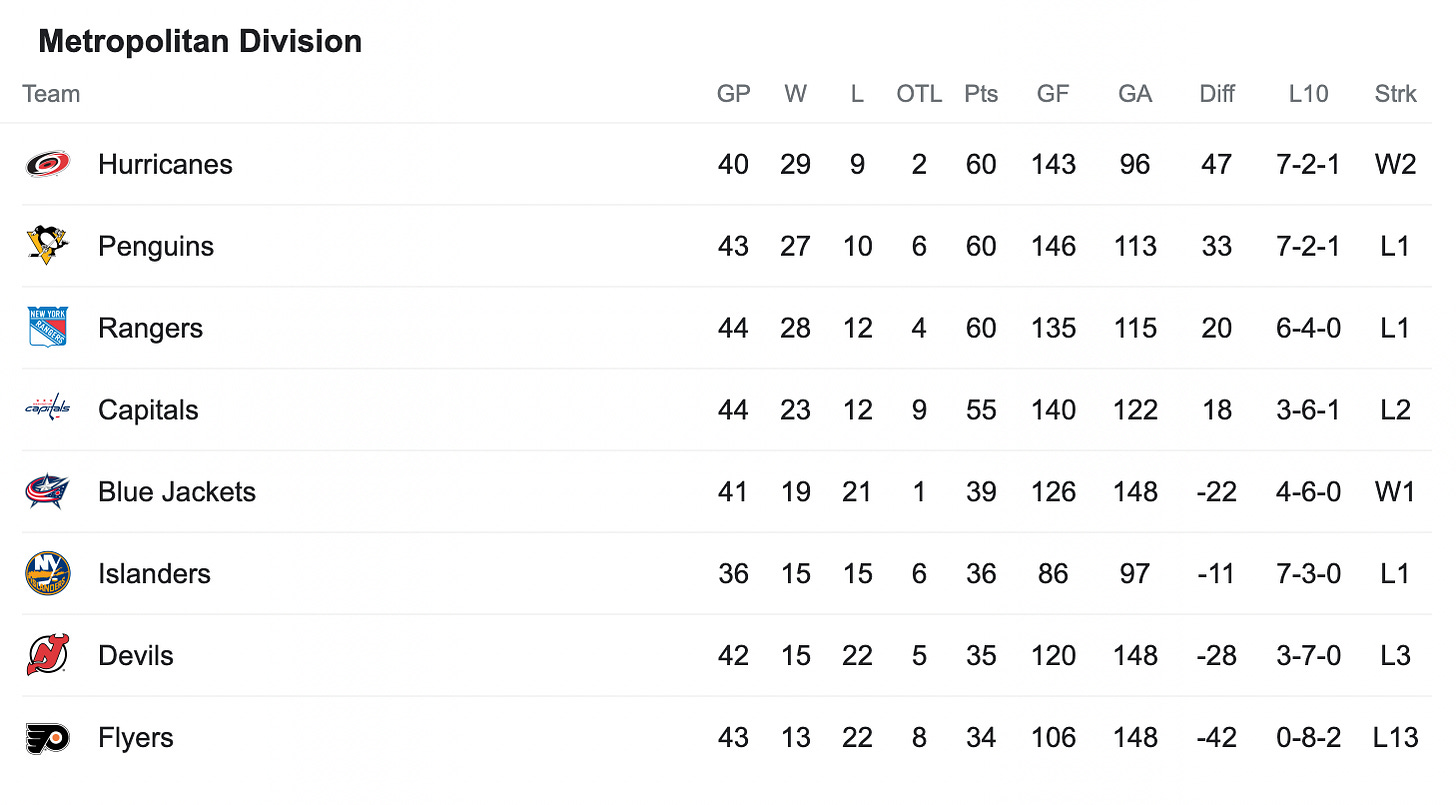Click the Flyers L13 streak value

tap(1395, 738)
